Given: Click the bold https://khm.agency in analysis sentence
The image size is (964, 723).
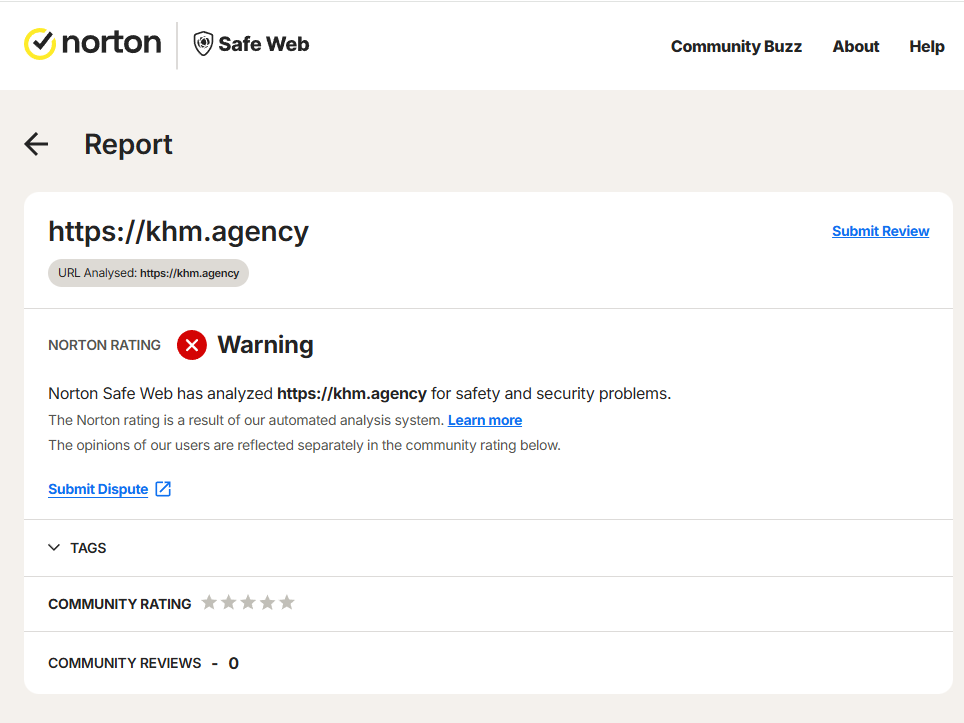Looking at the screenshot, I should 352,393.
